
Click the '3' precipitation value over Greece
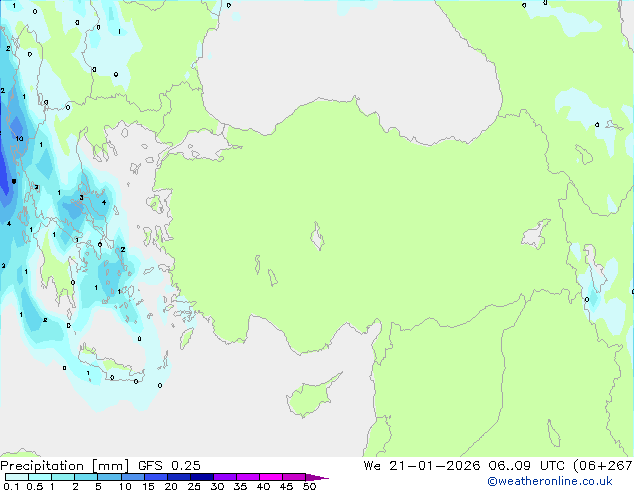[x=81, y=198]
